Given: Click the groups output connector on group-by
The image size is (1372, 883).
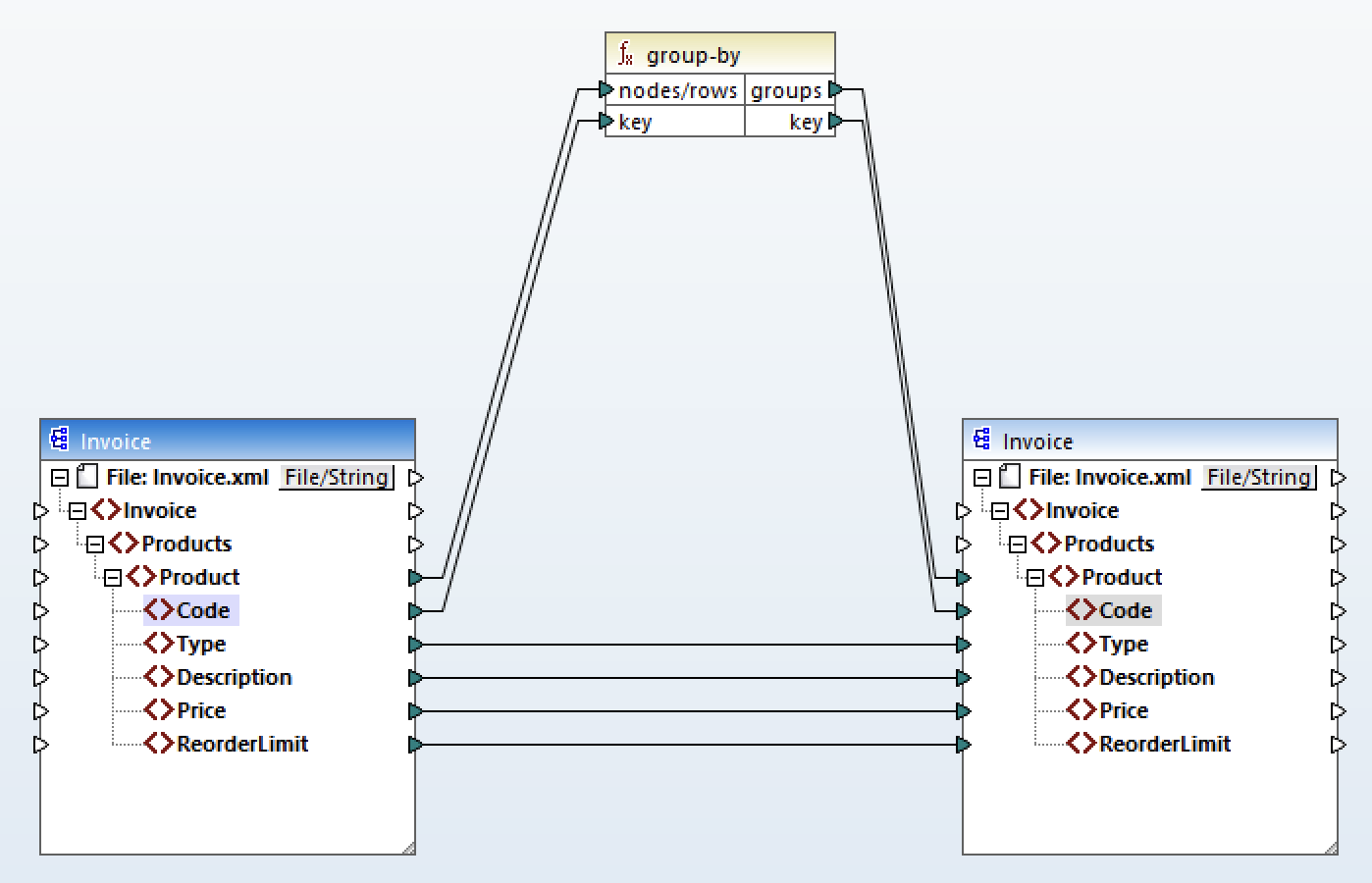Looking at the screenshot, I should point(835,90).
